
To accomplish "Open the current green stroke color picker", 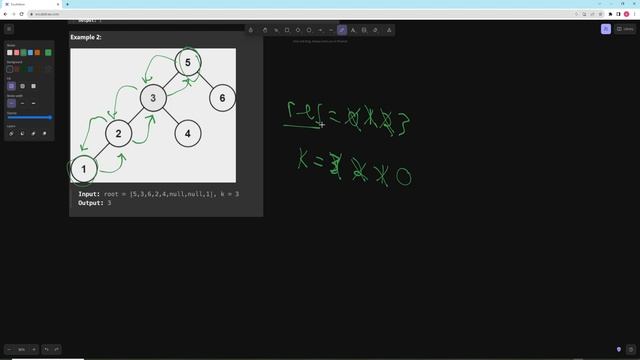I will coord(48,53).
